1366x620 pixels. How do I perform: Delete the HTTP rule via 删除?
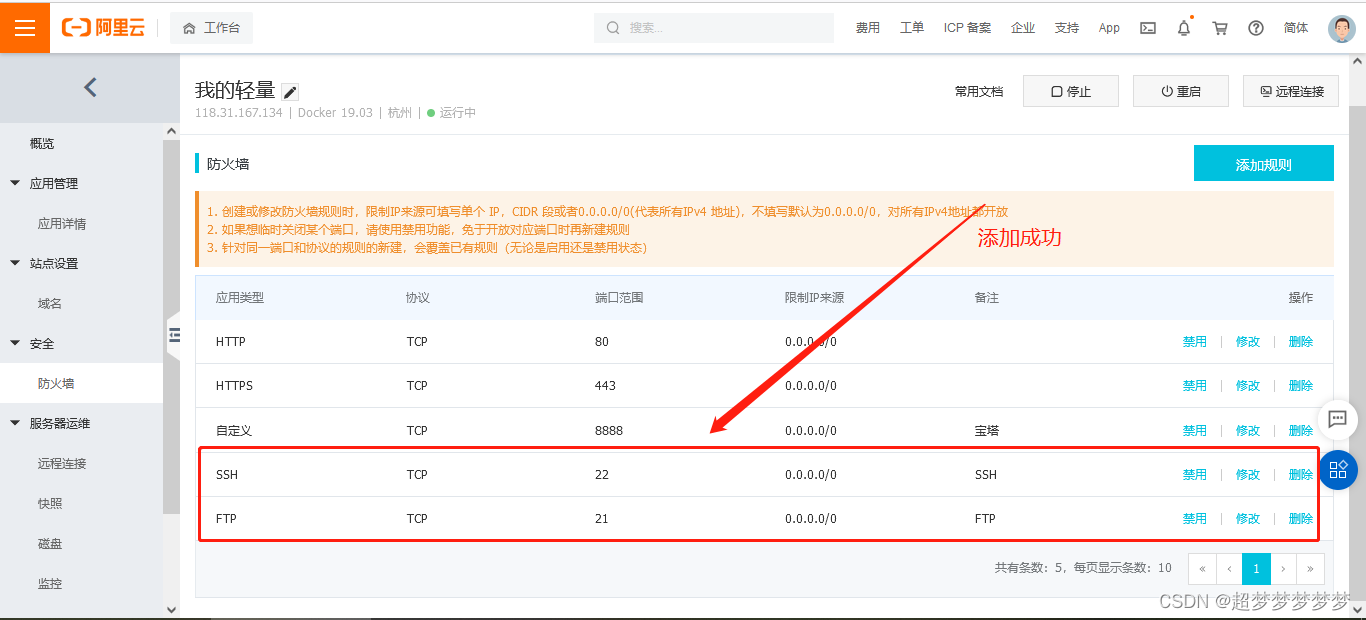[x=1301, y=342]
